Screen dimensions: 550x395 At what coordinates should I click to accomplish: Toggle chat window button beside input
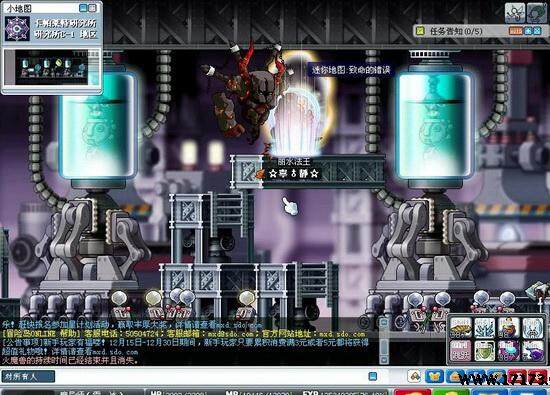[x=373, y=376]
